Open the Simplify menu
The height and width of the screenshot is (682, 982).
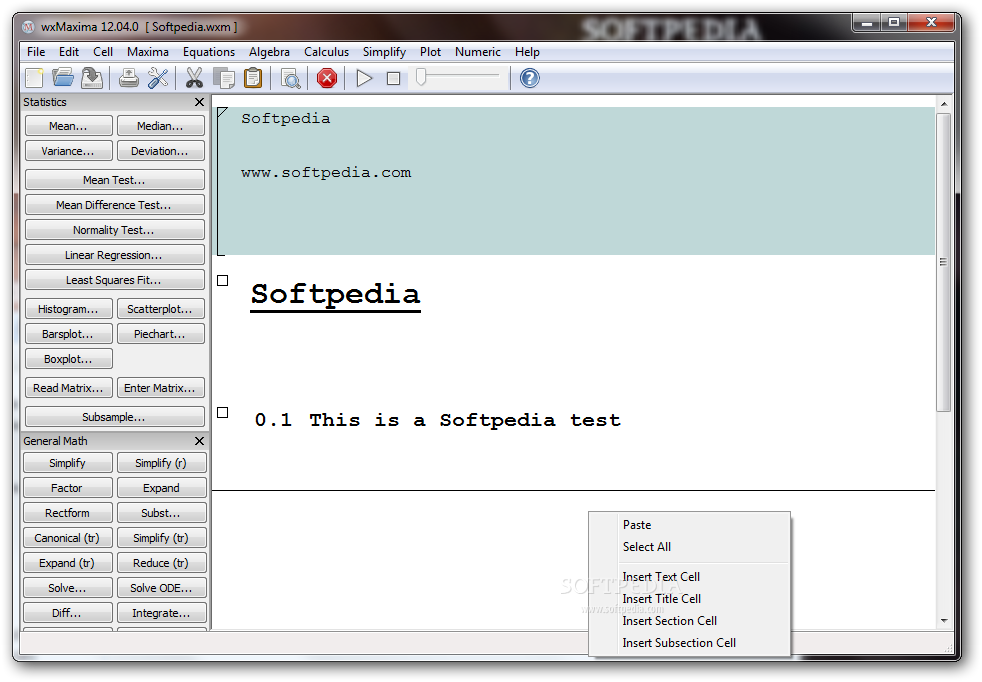[384, 52]
